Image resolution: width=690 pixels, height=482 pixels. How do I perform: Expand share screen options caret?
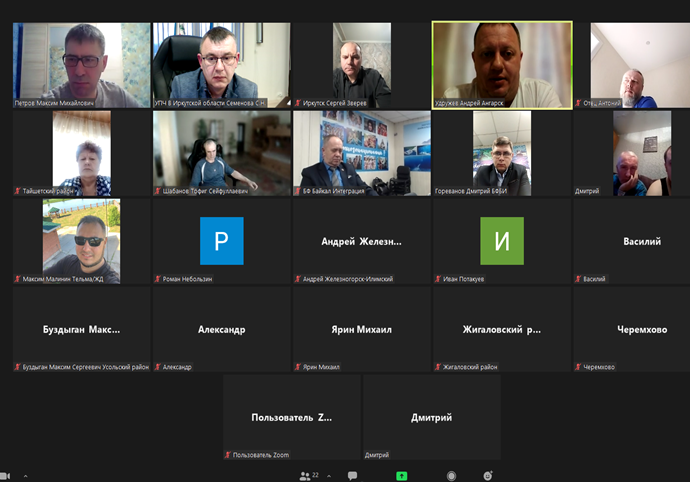click(418, 476)
